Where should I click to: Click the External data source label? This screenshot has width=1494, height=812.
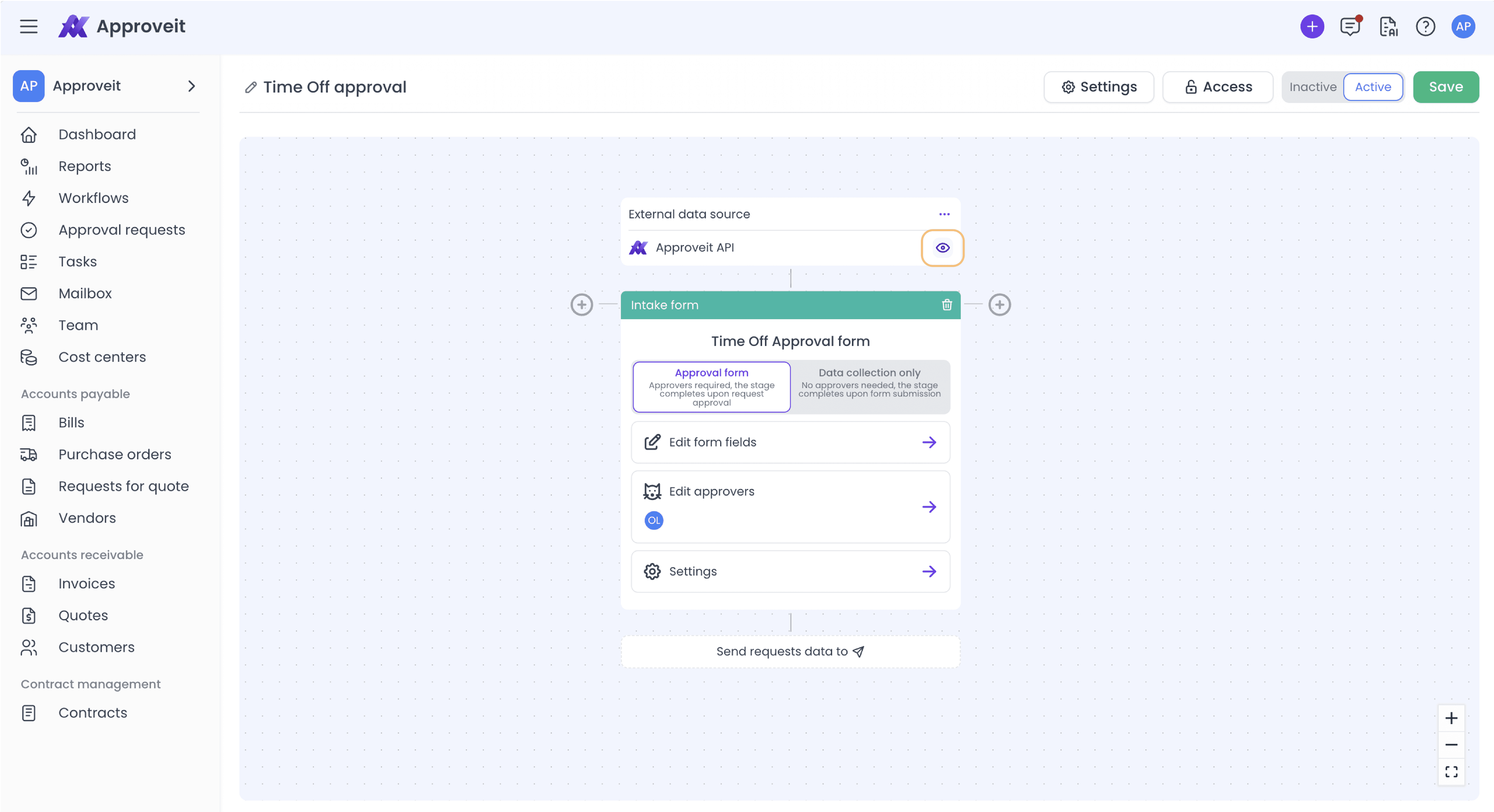coord(689,214)
